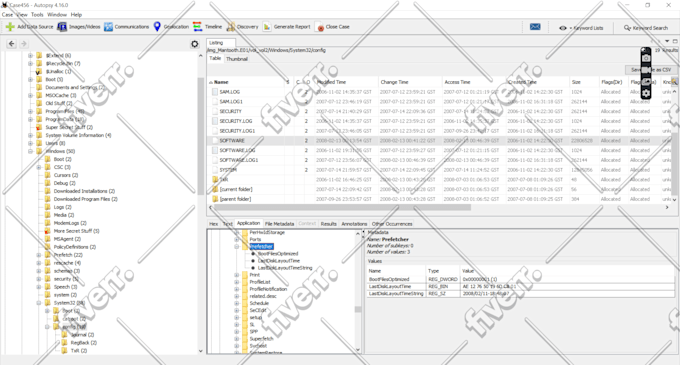
Task: Select the [parent folder] icon in listing
Action: [x=215, y=199]
